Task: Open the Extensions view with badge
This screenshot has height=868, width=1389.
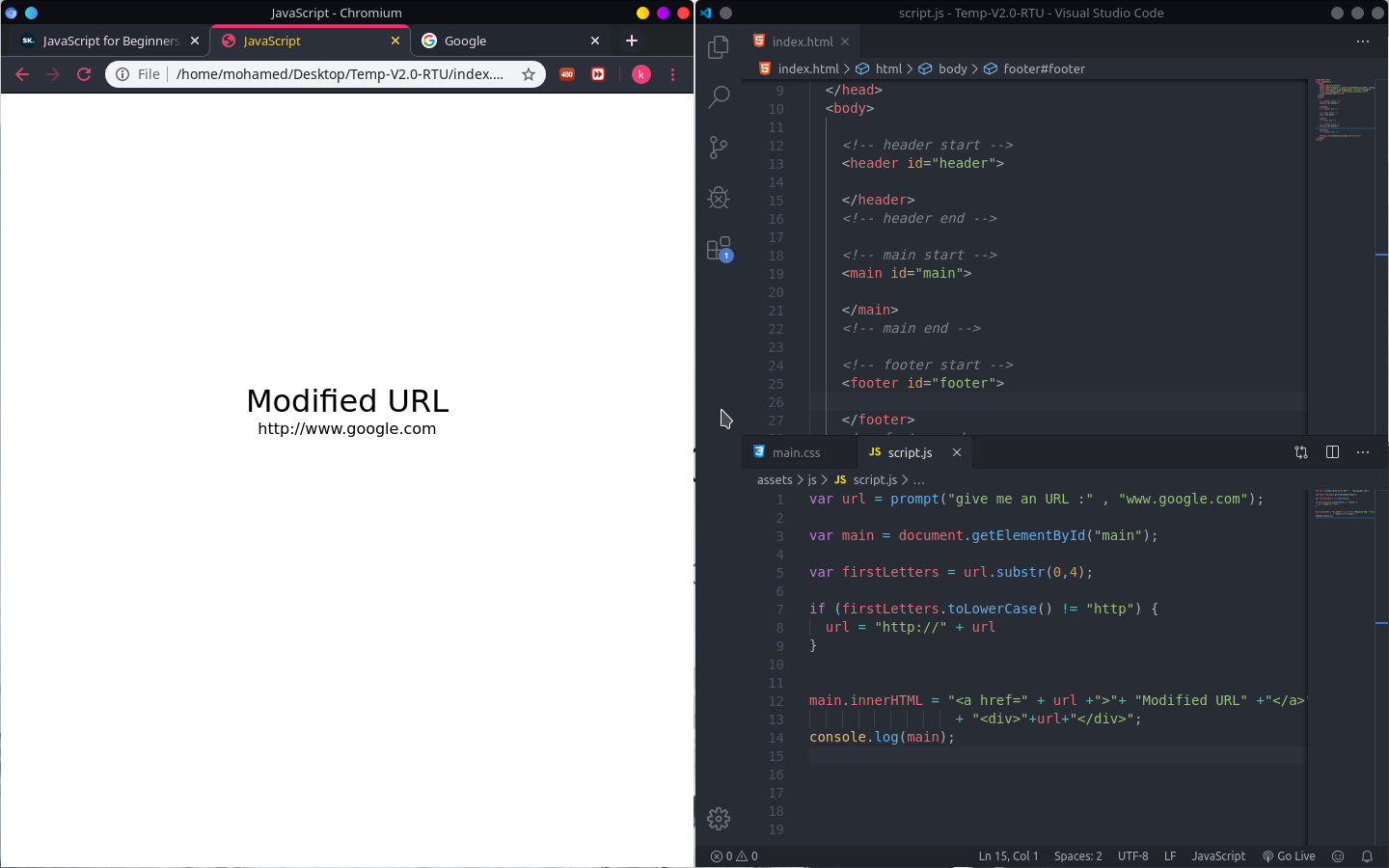Action: pos(719,249)
